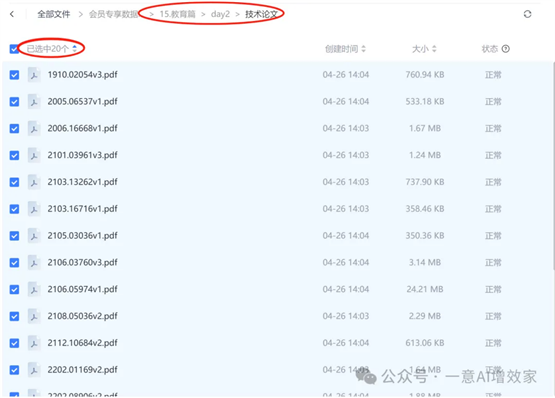Click the vertical scrollbar of file list
This screenshot has width=555, height=398.
(553, 166)
